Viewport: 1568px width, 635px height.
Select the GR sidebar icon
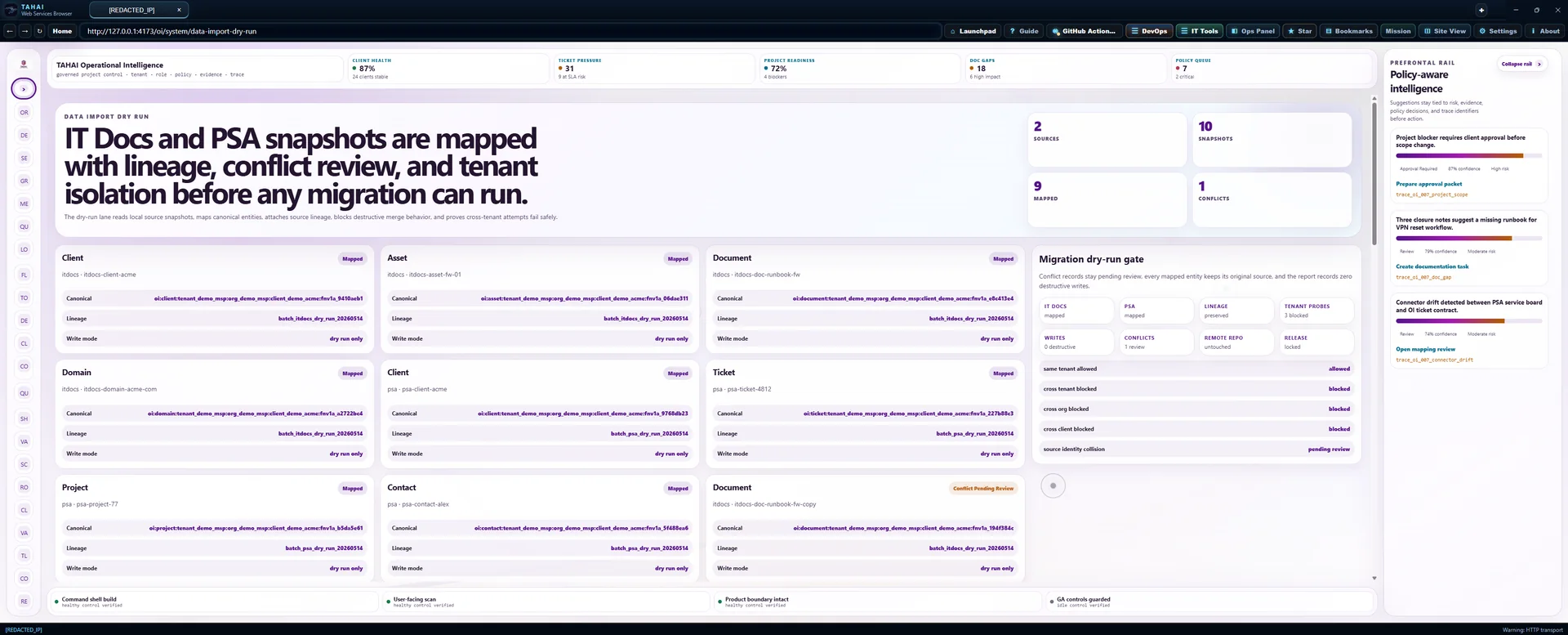24,181
